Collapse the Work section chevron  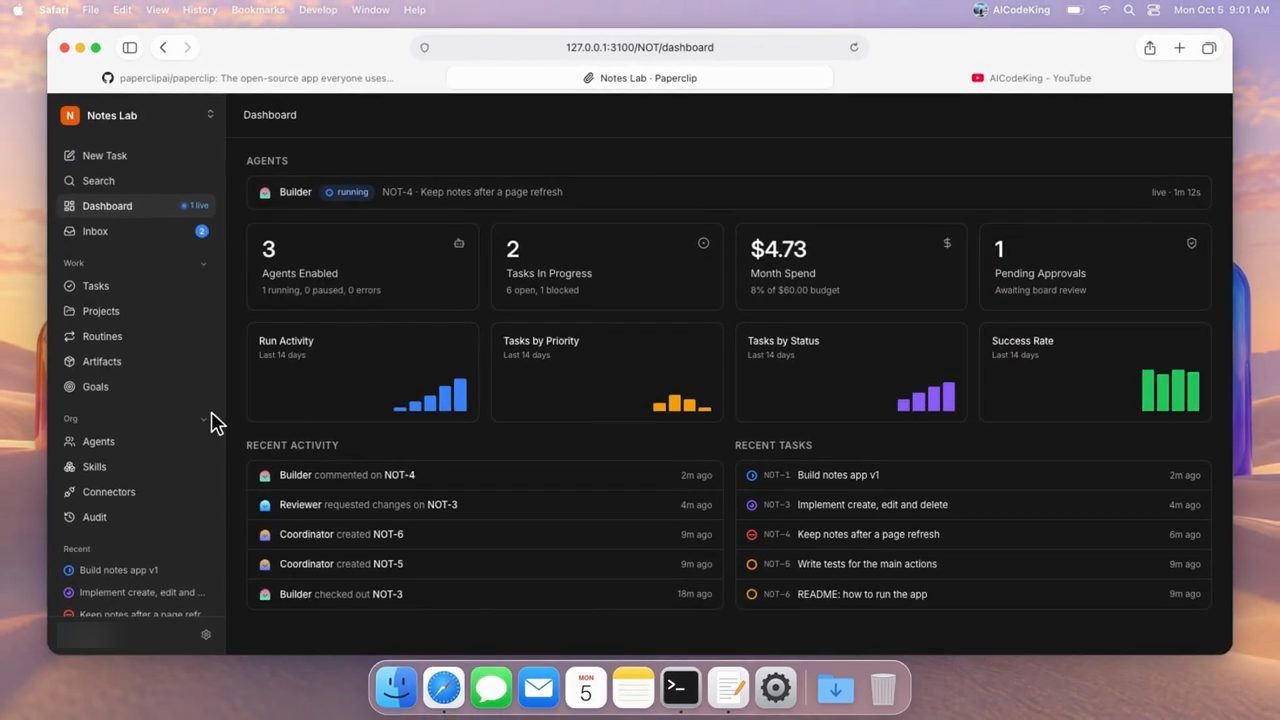204,264
